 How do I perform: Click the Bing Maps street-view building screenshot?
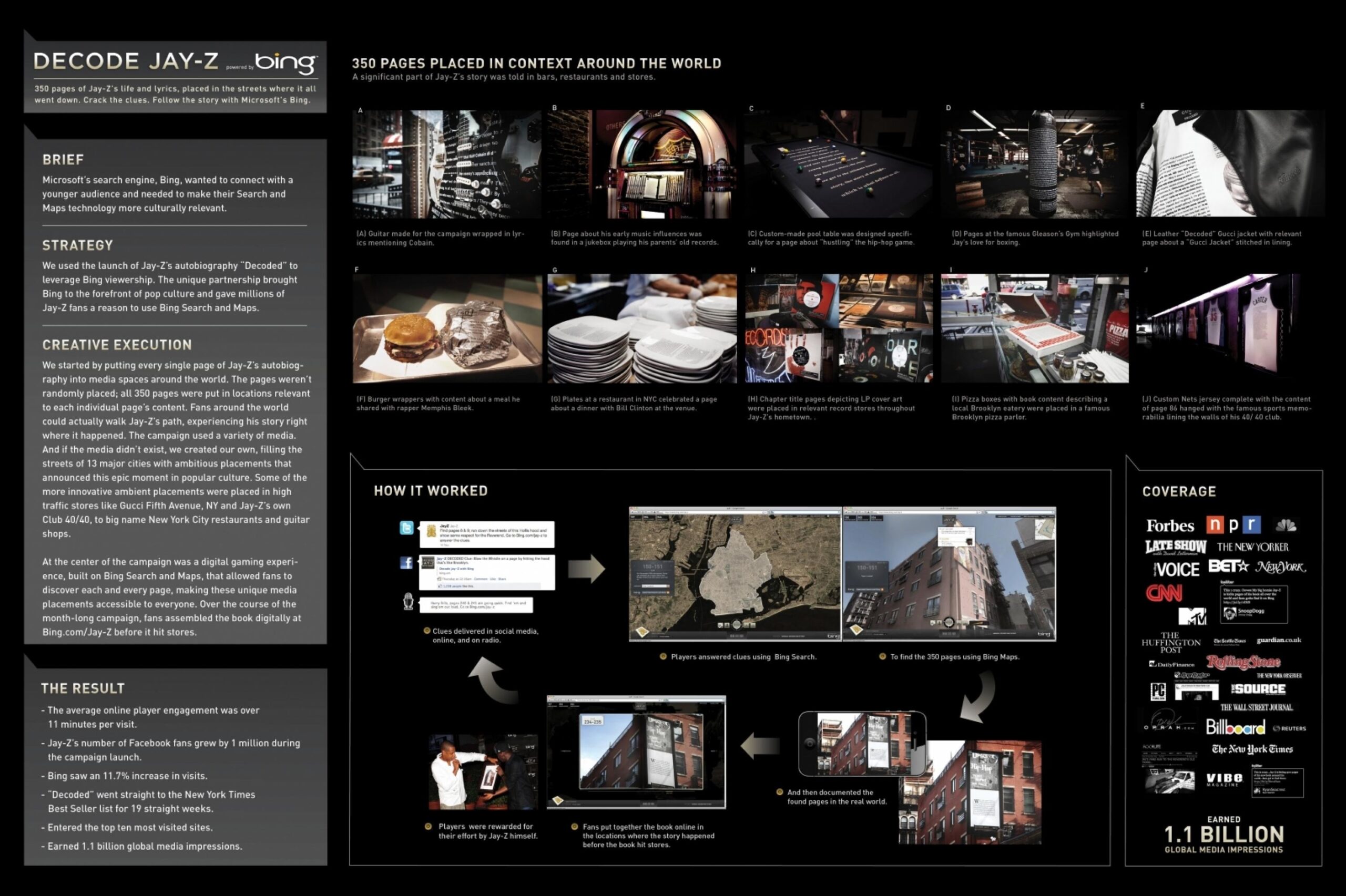950,574
